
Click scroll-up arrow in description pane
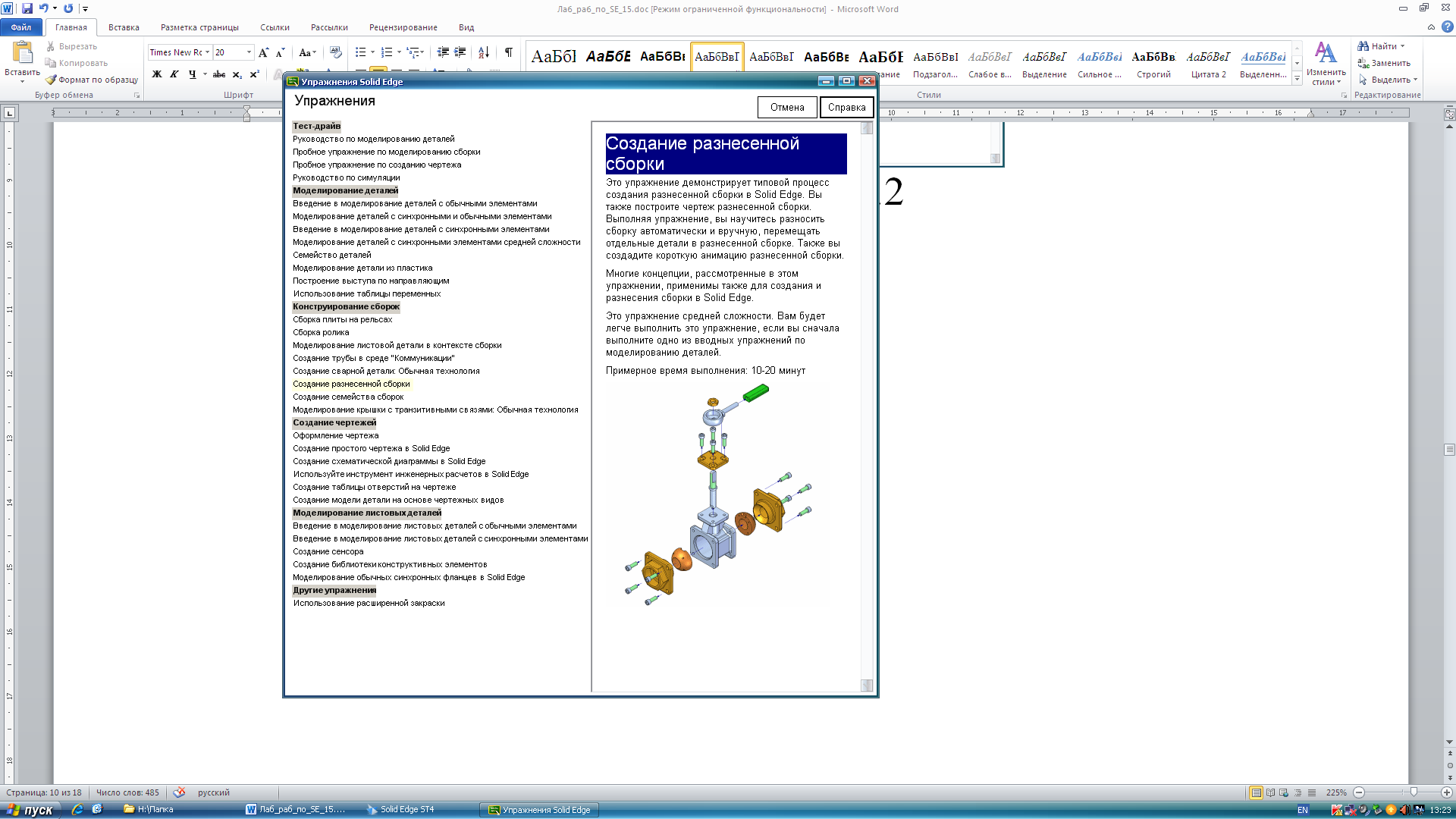click(867, 128)
